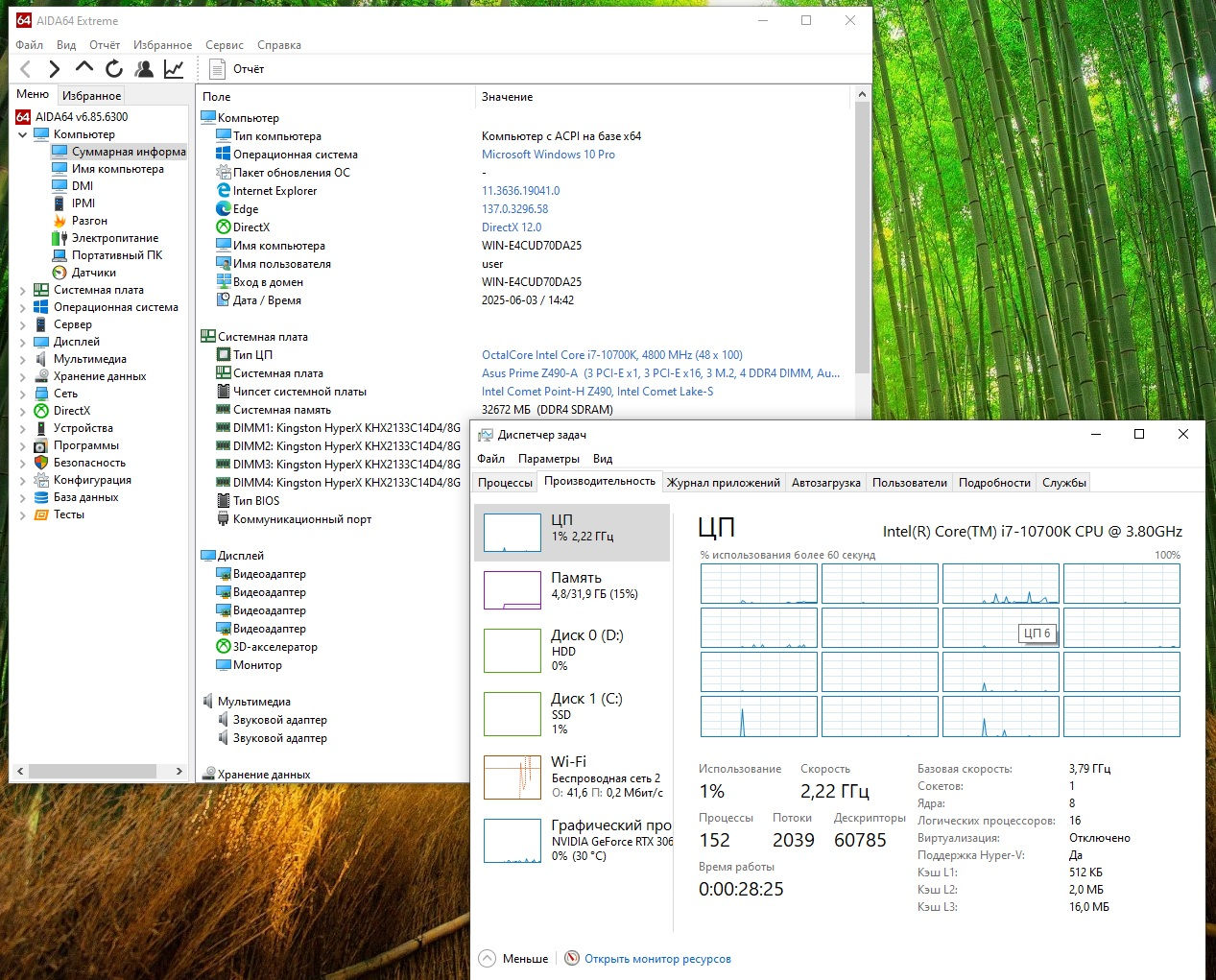Click the Устройства icon in tree
Screen dimensions: 1216x980
coord(41,428)
